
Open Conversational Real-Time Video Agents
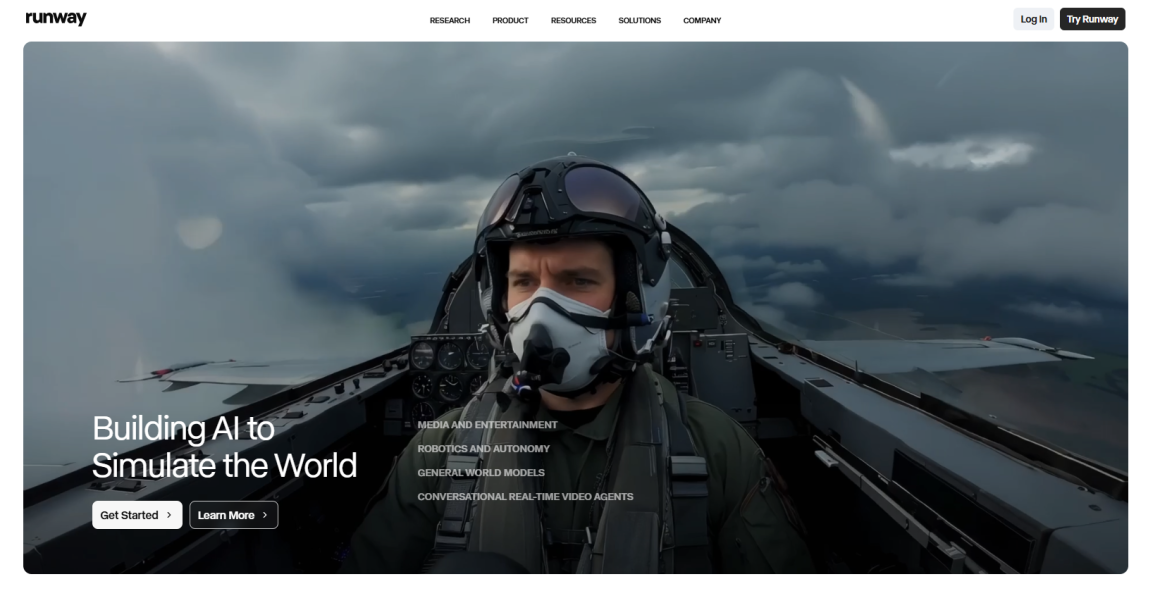coord(525,497)
